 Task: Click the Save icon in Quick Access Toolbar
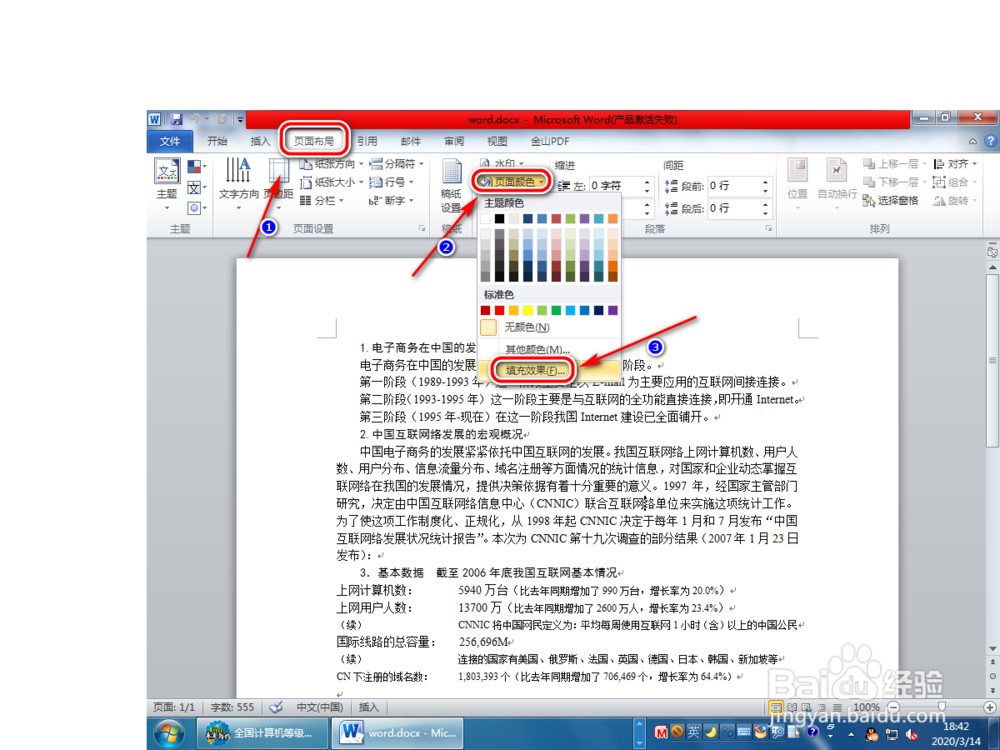pyautogui.click(x=176, y=117)
